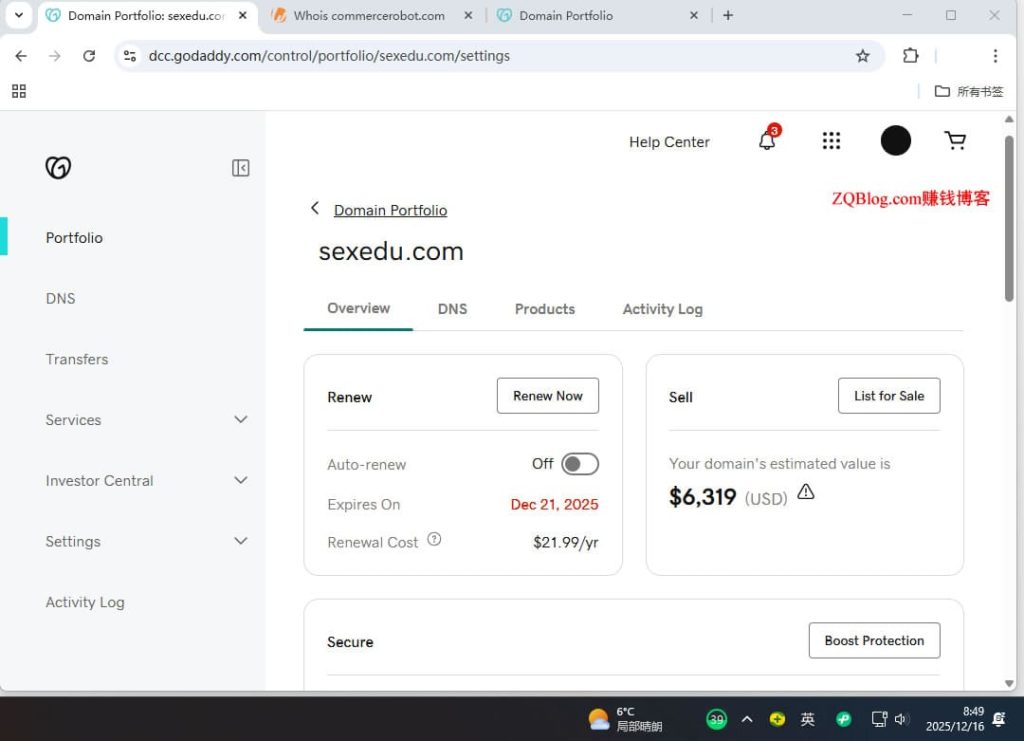Switch to the Overview tab
Viewport: 1024px width, 741px height.
coord(358,308)
